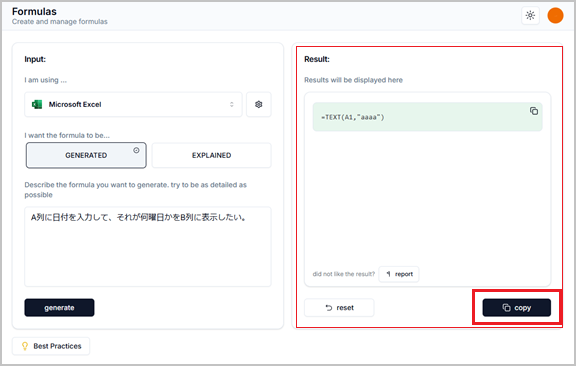Viewport: 576px width, 366px height.
Task: Click the 'did not like the result?' text
Action: pos(343,274)
